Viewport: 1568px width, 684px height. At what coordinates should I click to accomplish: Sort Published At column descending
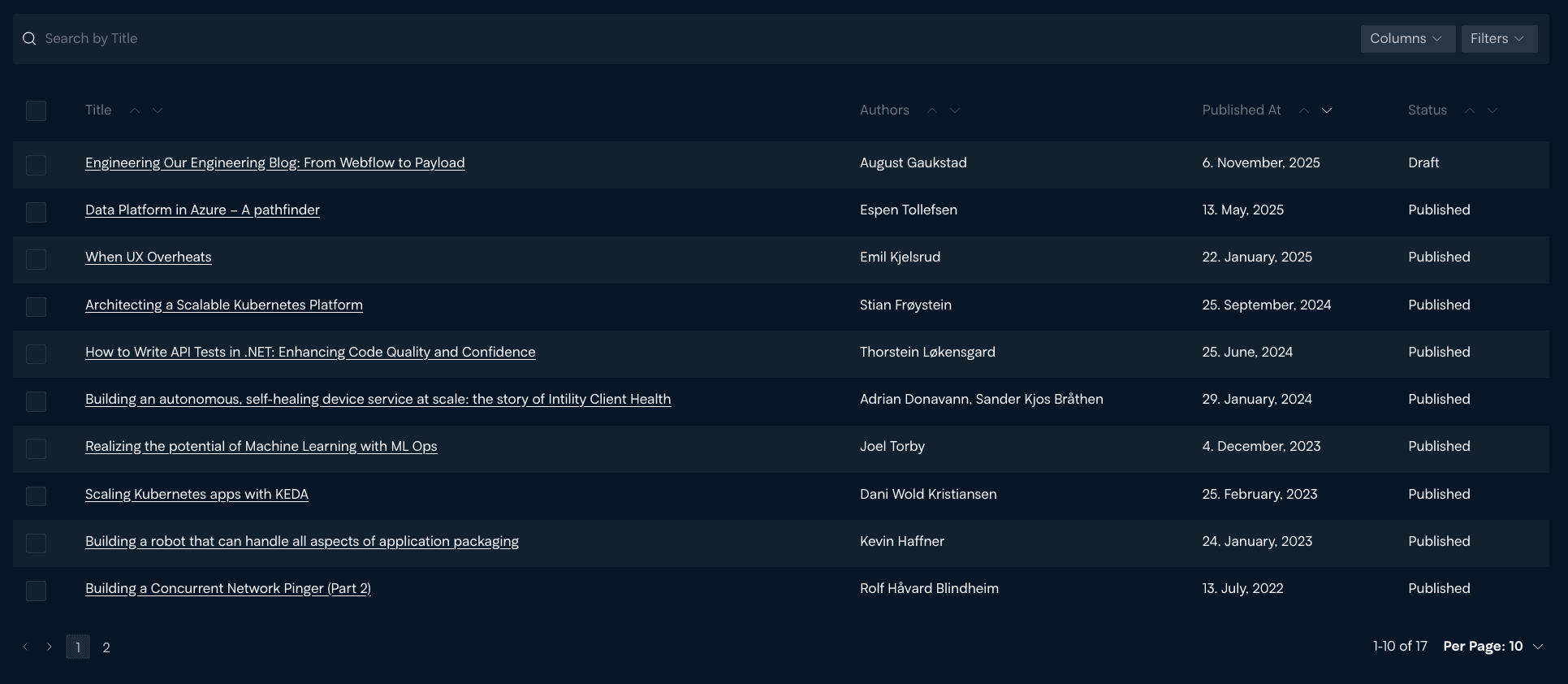tap(1326, 111)
